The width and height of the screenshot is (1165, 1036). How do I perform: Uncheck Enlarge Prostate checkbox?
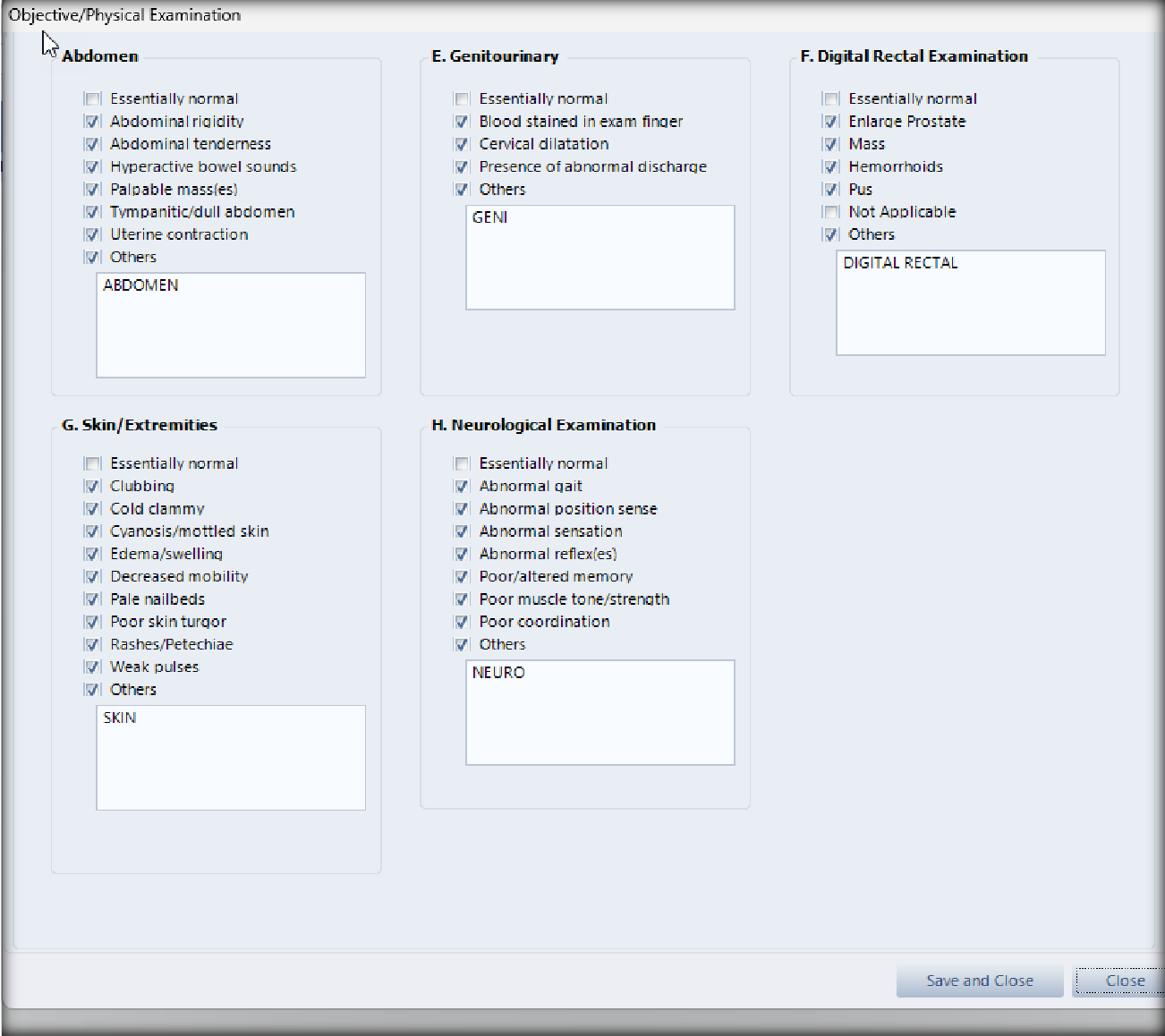pyautogui.click(x=831, y=122)
